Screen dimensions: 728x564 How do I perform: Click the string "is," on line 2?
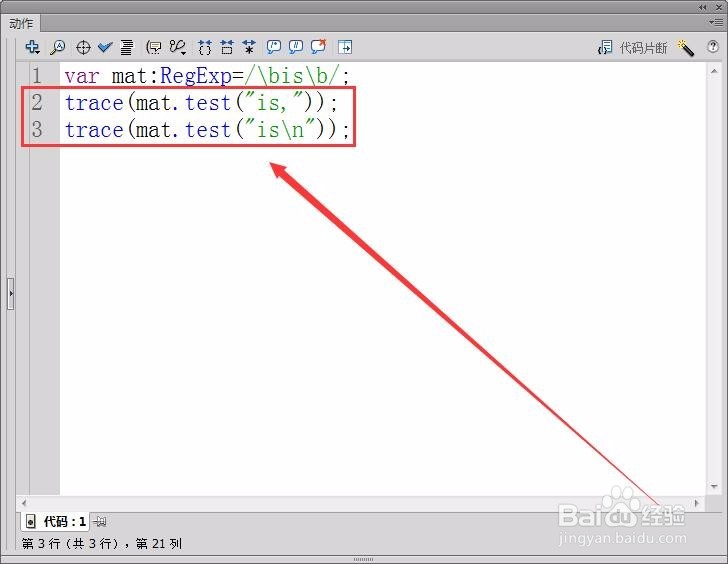276,103
